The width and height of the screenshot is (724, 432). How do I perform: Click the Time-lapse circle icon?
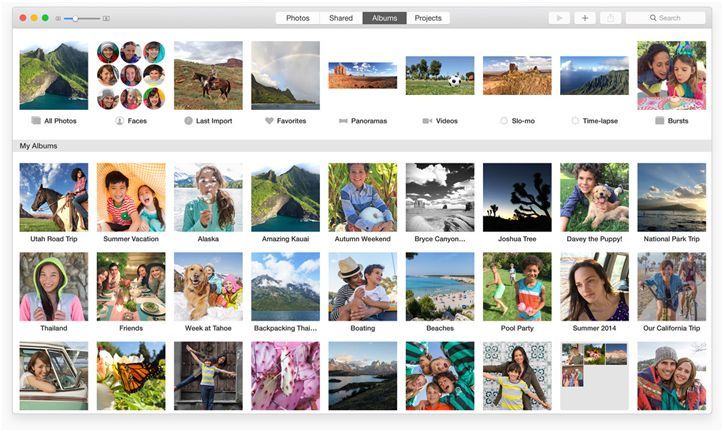575,121
